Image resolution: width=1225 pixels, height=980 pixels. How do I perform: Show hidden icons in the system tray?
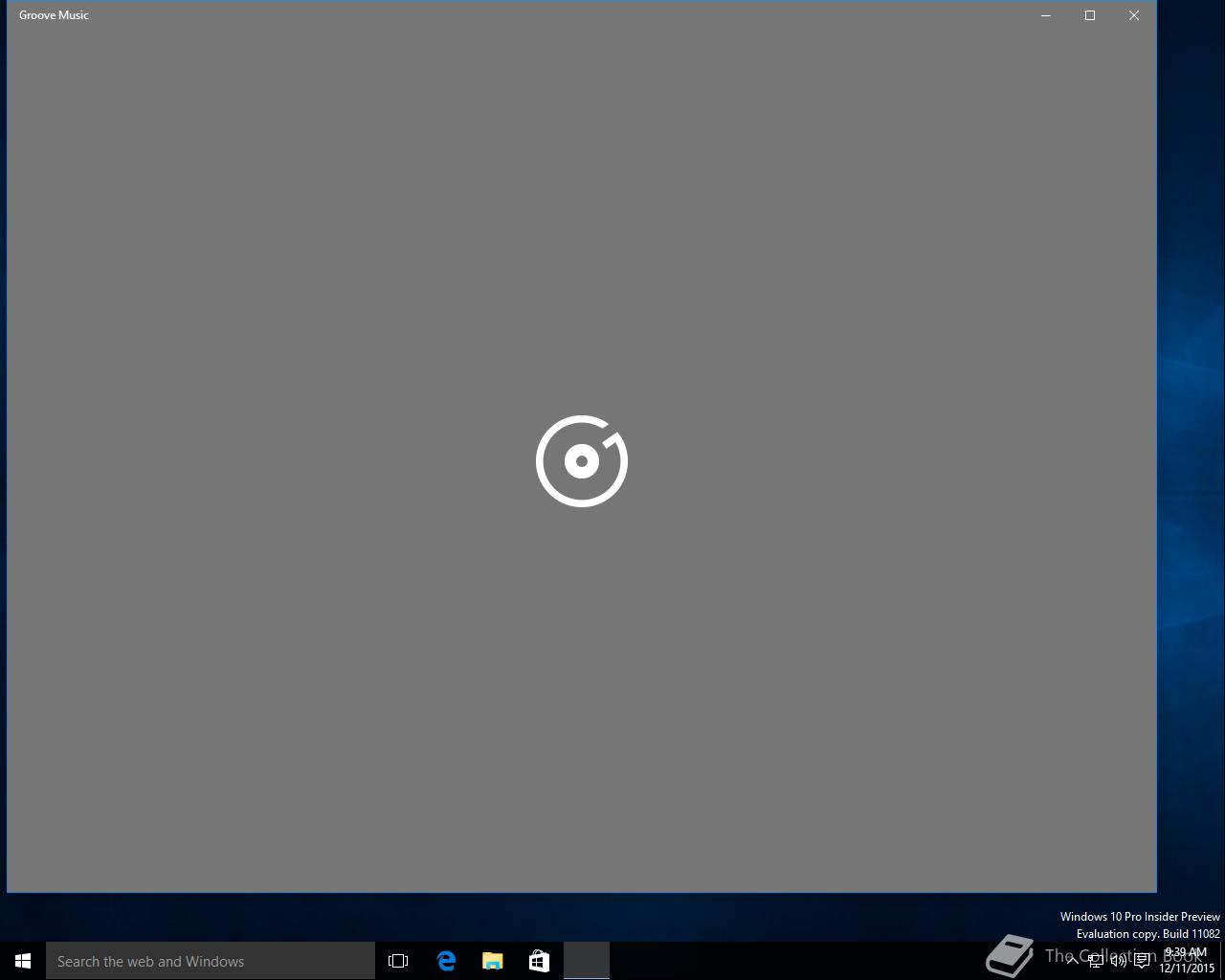click(1073, 961)
